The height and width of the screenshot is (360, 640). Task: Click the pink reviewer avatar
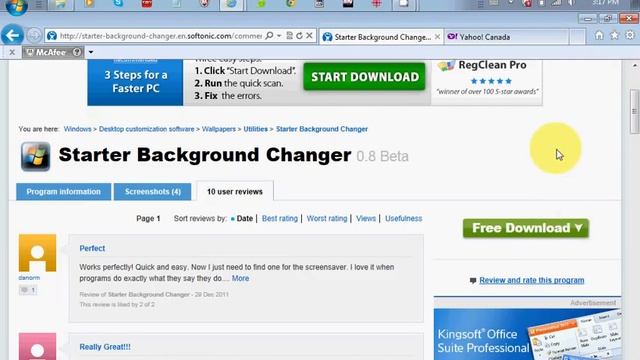[x=37, y=346]
